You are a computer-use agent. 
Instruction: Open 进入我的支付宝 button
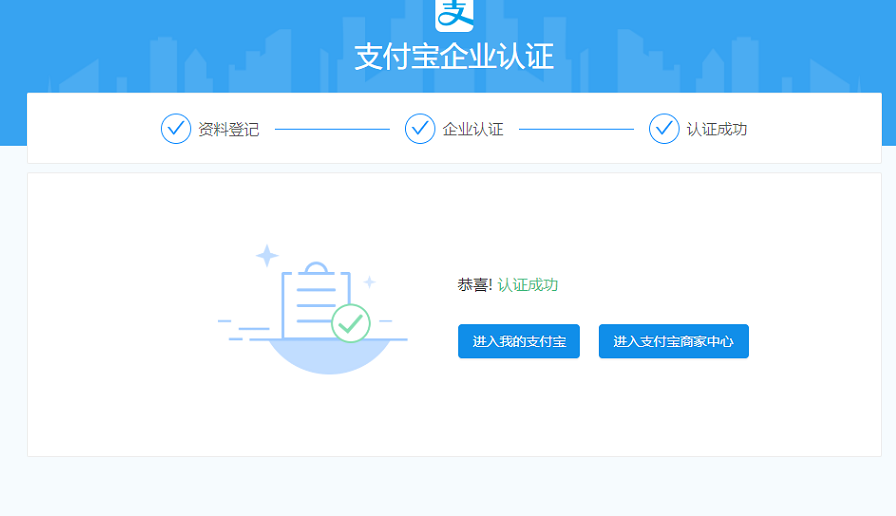coord(519,341)
